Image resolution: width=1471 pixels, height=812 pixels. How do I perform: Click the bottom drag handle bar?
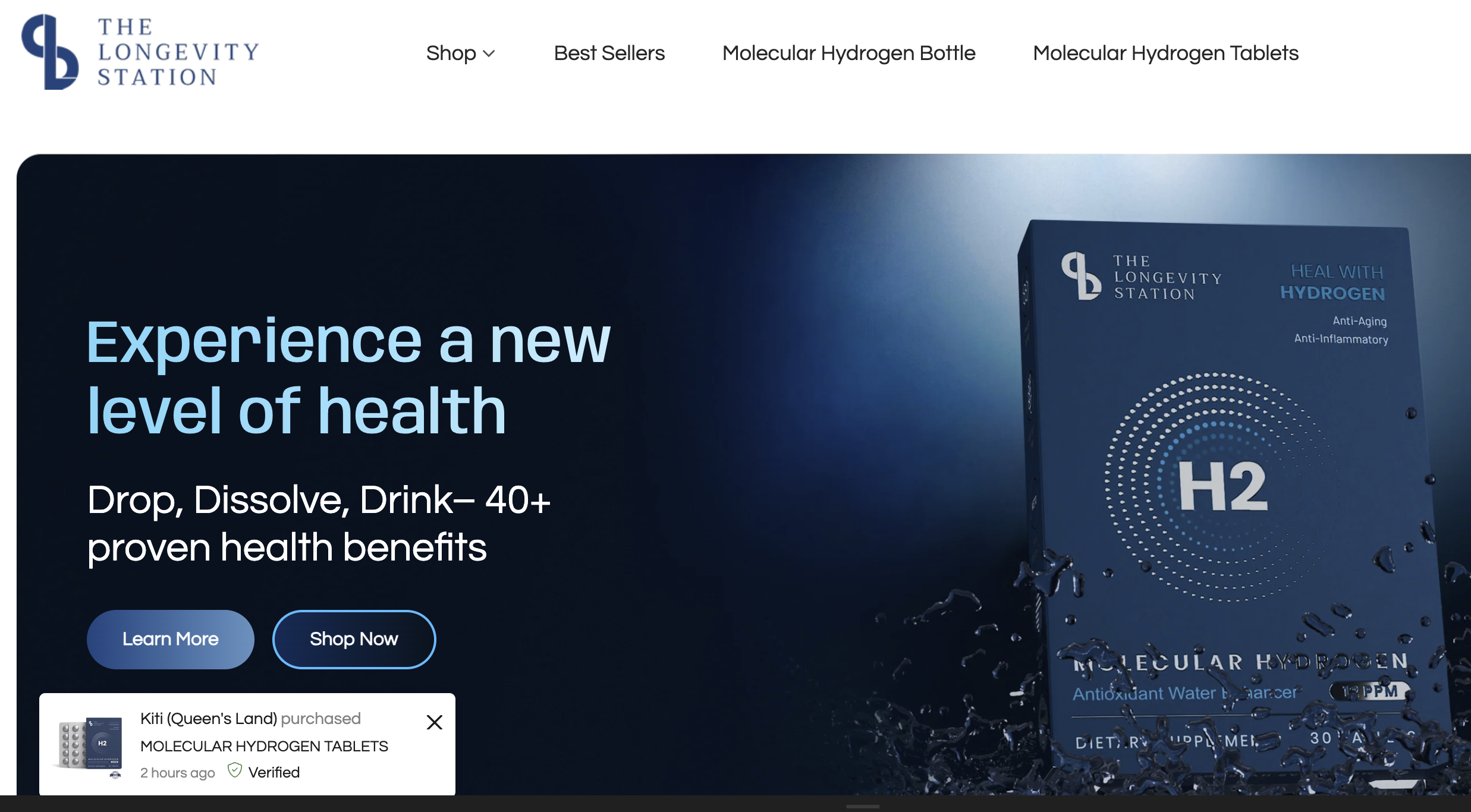coord(862,807)
